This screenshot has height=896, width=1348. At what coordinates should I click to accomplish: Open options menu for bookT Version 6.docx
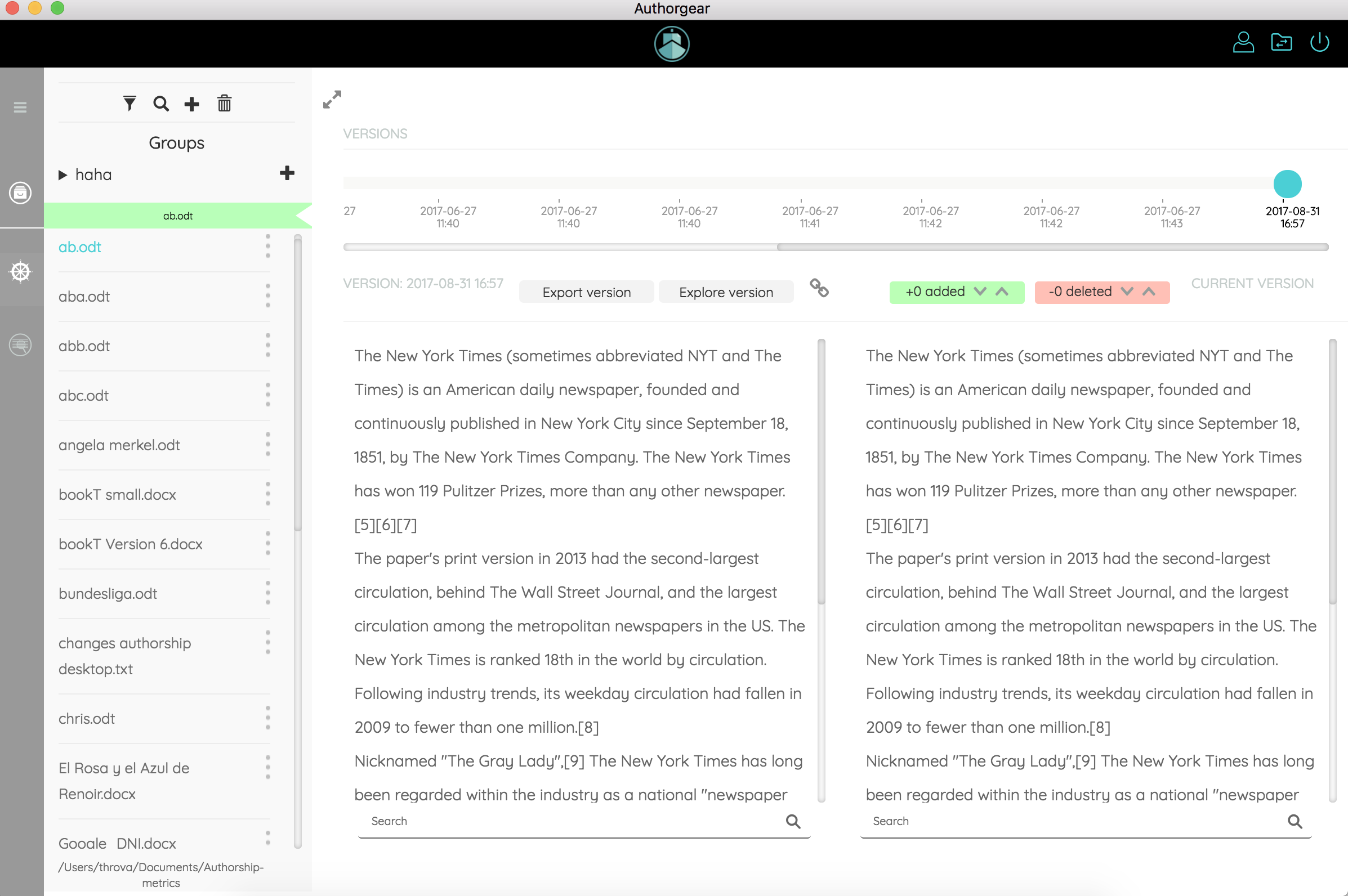click(267, 544)
